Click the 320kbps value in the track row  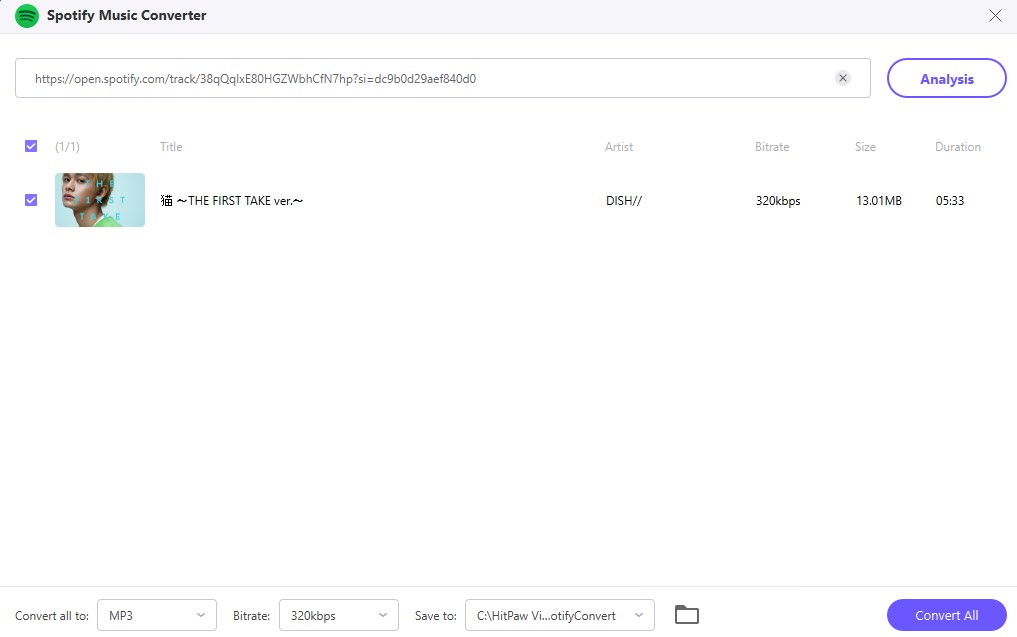click(x=778, y=200)
